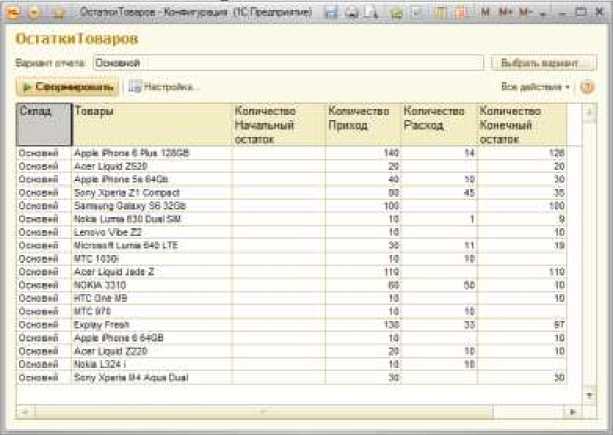
Task: Open the 1C main menu icon
Action: tap(13, 13)
